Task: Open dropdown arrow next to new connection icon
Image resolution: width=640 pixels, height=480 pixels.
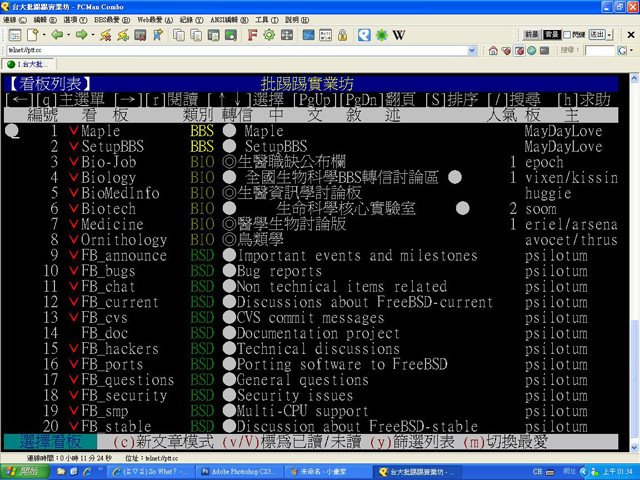Action: pos(44,36)
